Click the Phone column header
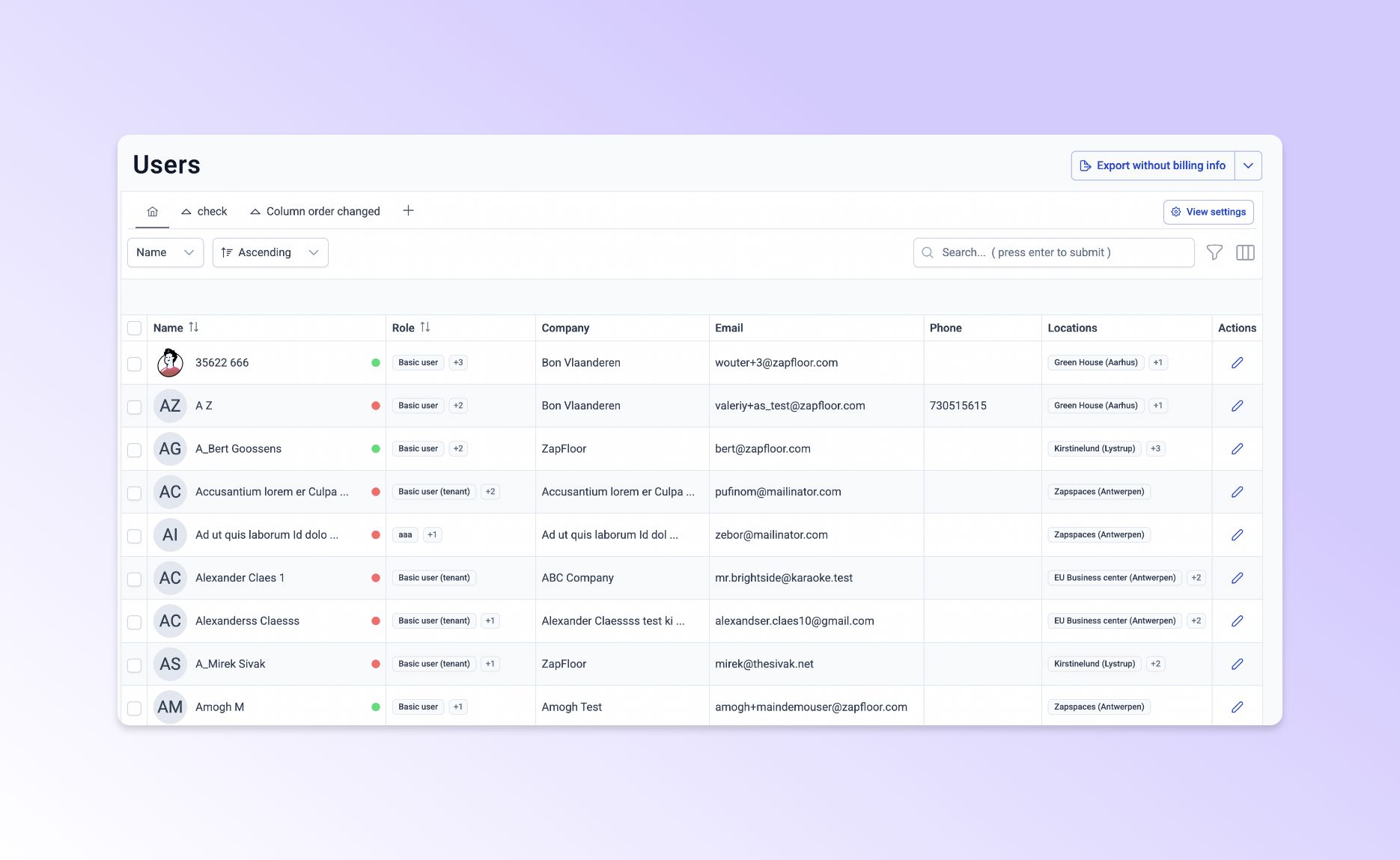1400x860 pixels. [946, 328]
